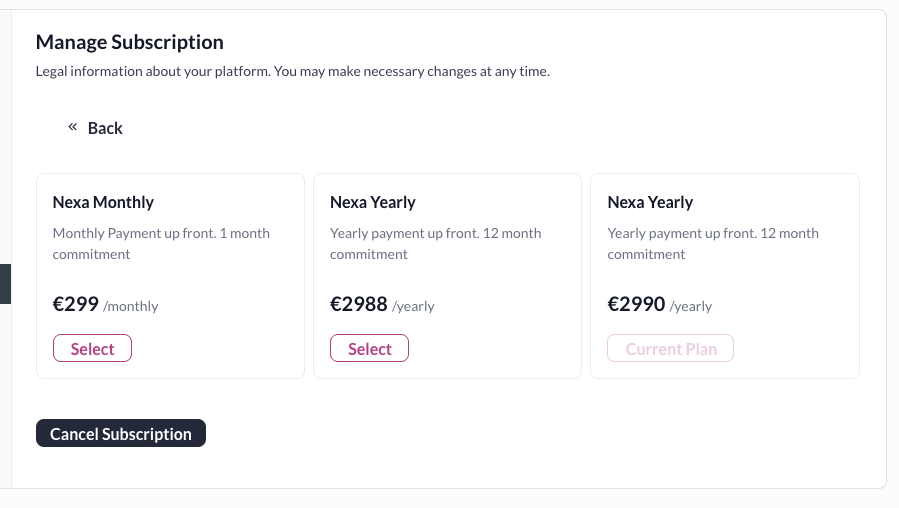Click the Current Plan button
This screenshot has width=899, height=508.
(x=671, y=349)
